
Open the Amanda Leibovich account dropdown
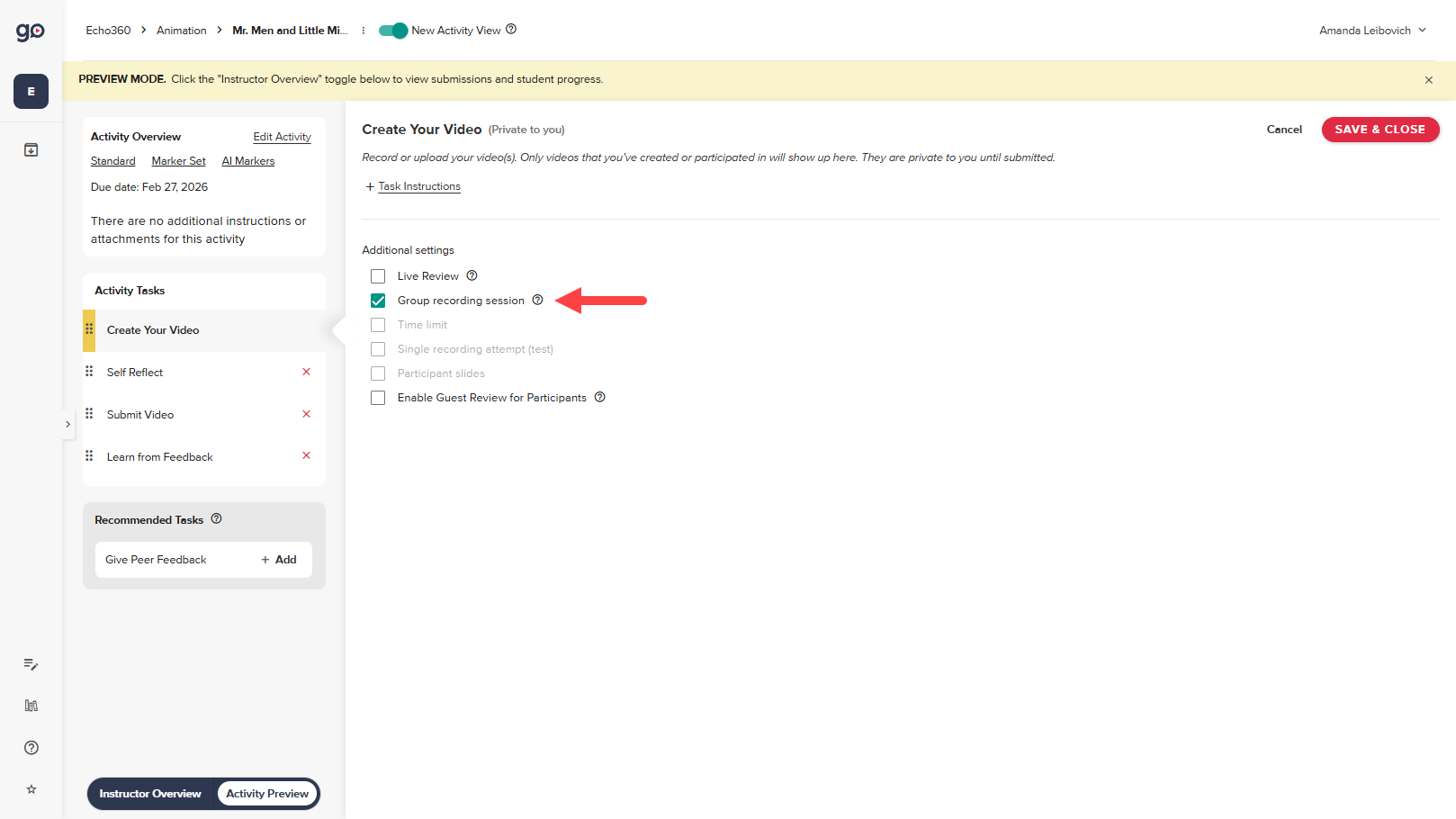click(1371, 30)
